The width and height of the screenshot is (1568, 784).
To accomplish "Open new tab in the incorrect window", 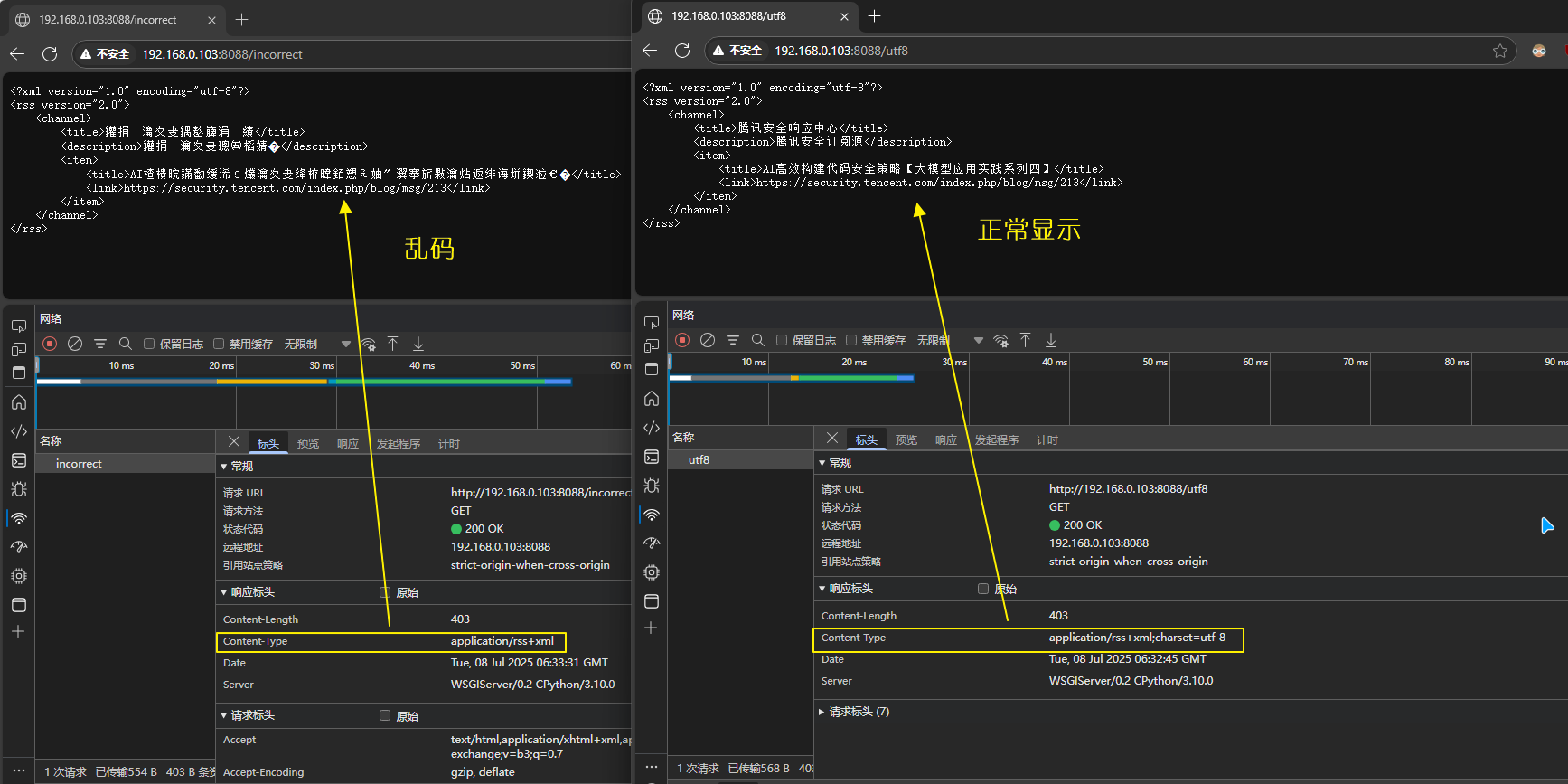I will (241, 19).
